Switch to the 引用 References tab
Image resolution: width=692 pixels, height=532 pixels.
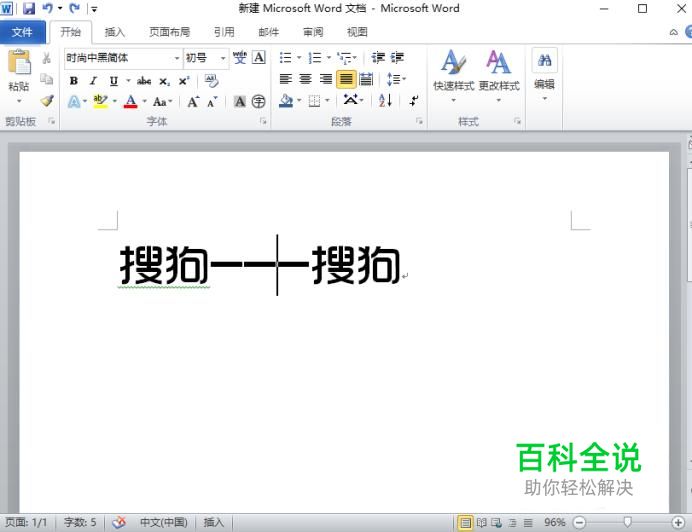[x=224, y=32]
